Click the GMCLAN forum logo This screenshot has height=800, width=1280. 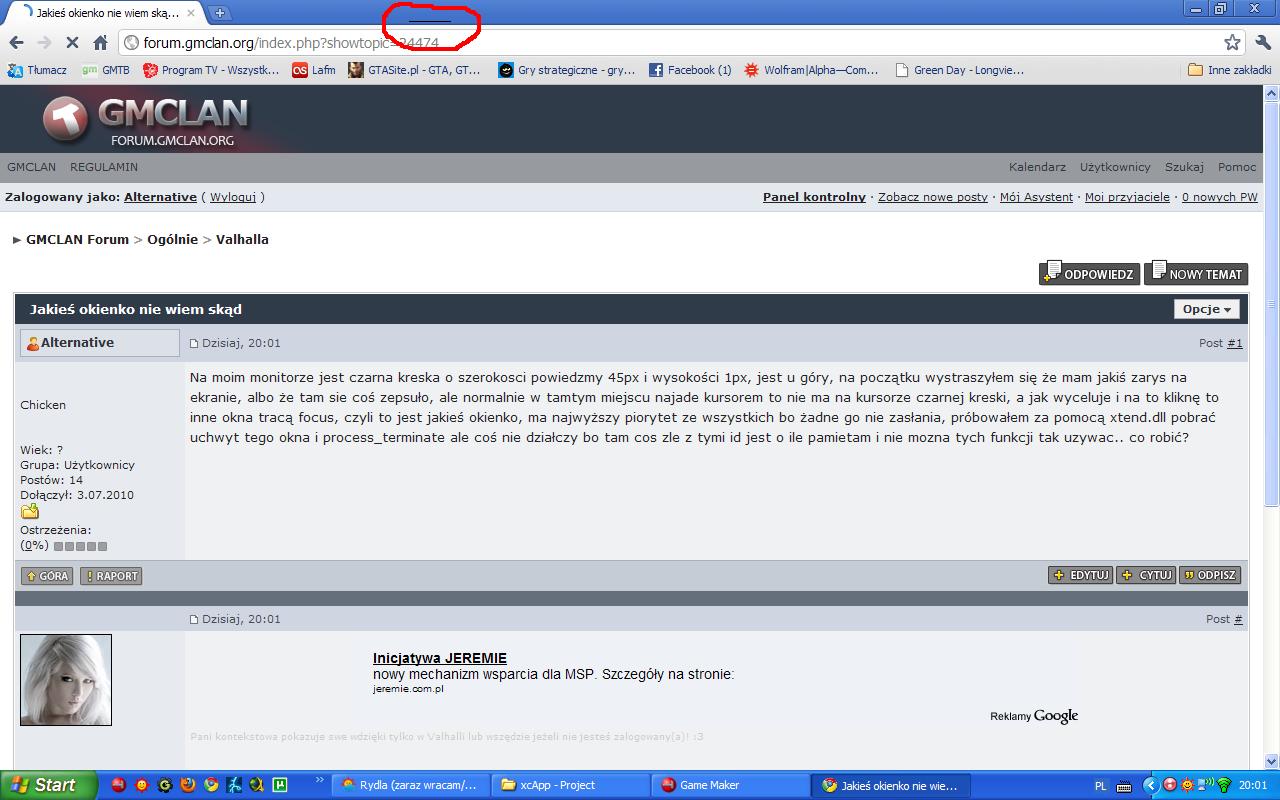(145, 121)
